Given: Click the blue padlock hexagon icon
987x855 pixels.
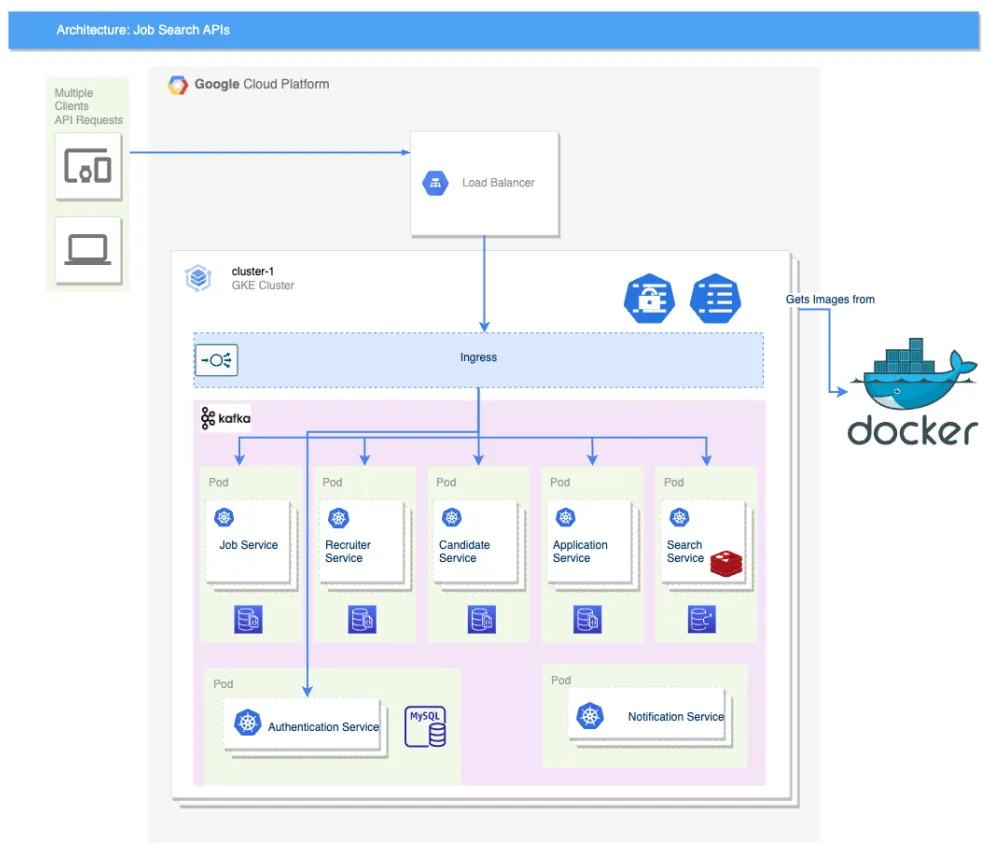Looking at the screenshot, I should 648,298.
